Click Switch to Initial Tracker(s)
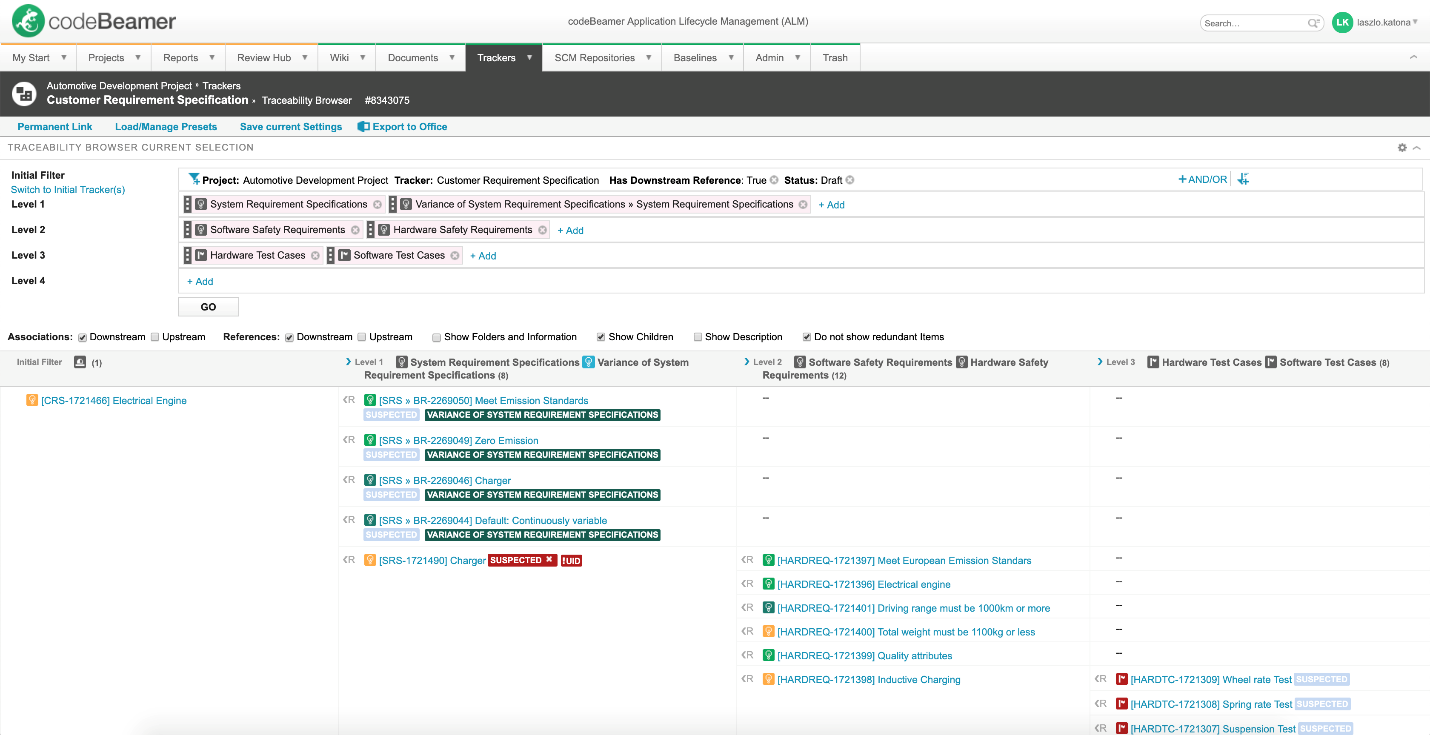 (68, 190)
